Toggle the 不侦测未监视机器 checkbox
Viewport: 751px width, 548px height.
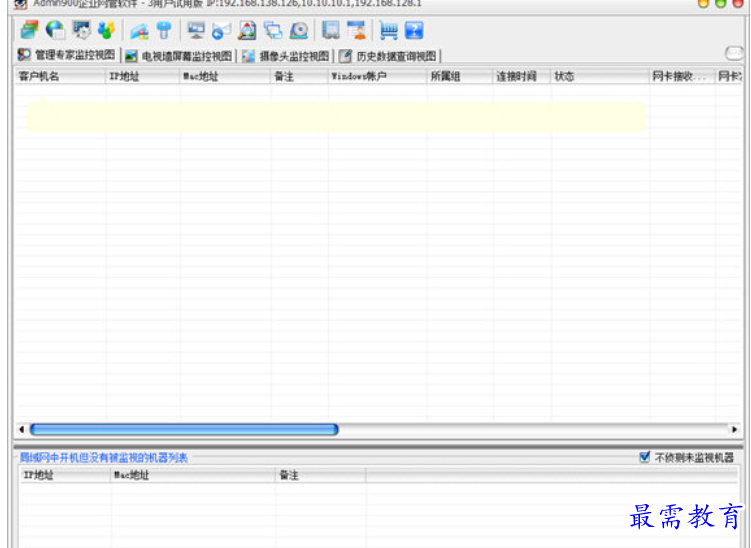pyautogui.click(x=645, y=457)
